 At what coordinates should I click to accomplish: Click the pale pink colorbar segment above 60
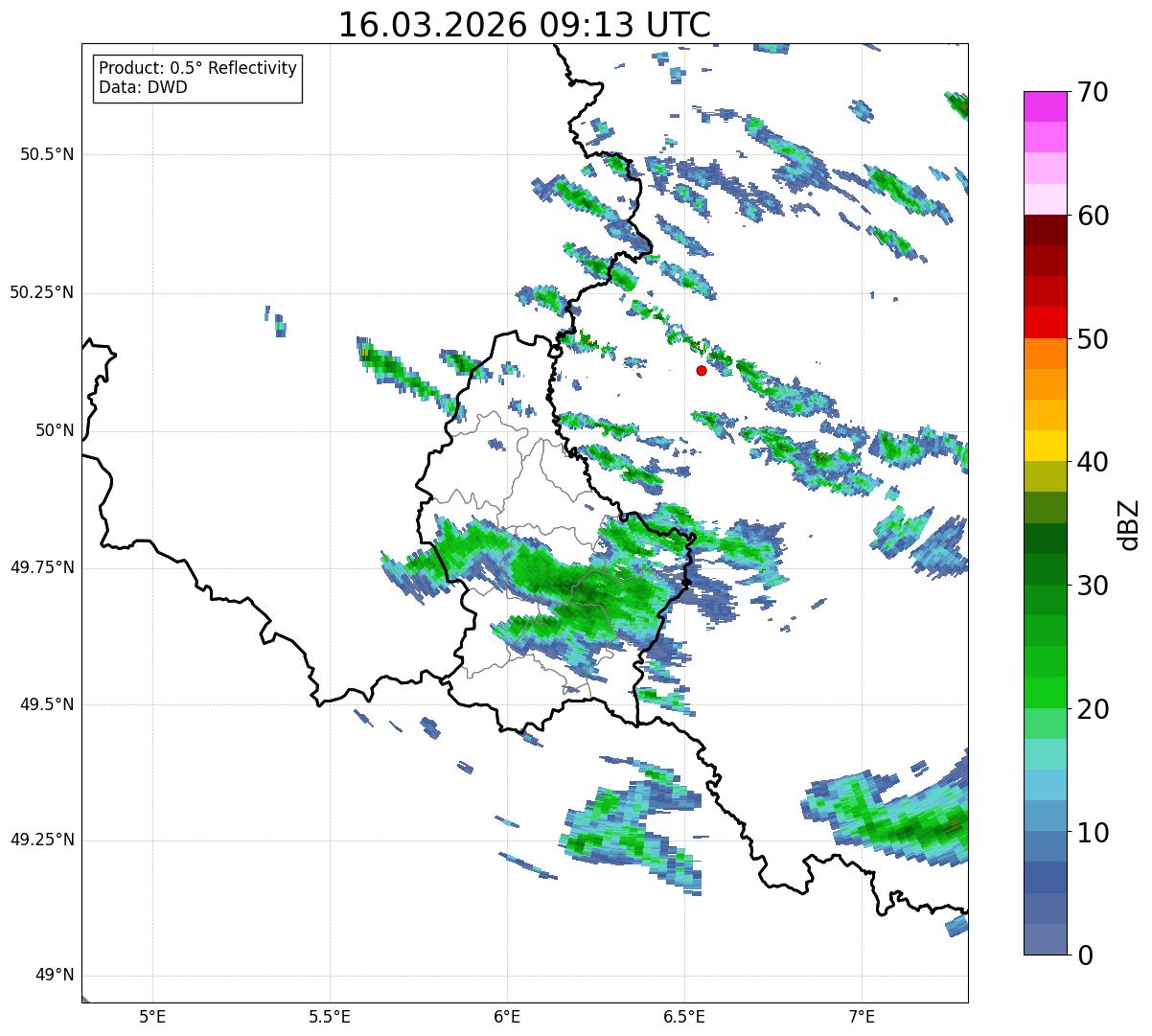tap(1045, 199)
